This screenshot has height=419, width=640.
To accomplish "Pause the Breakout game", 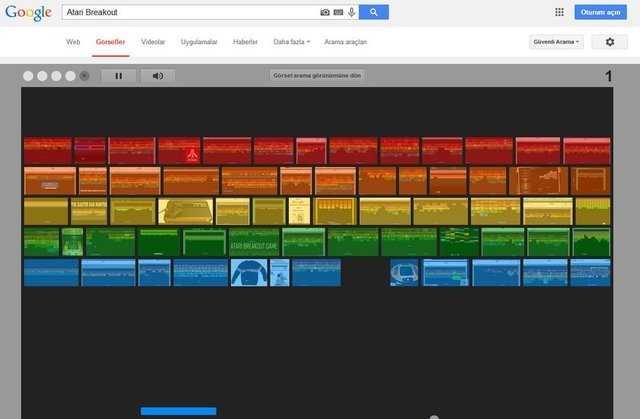I will (x=118, y=75).
